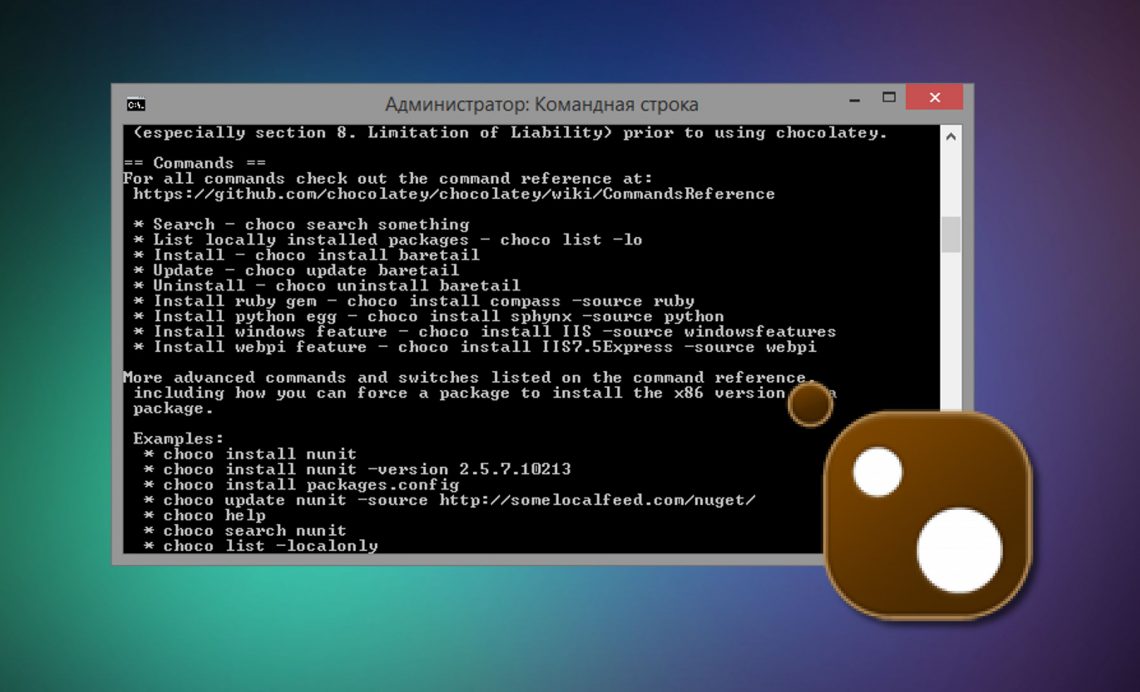Click the large white circle inside Chocolatey logo
This screenshot has height=692, width=1140.
coord(958,550)
